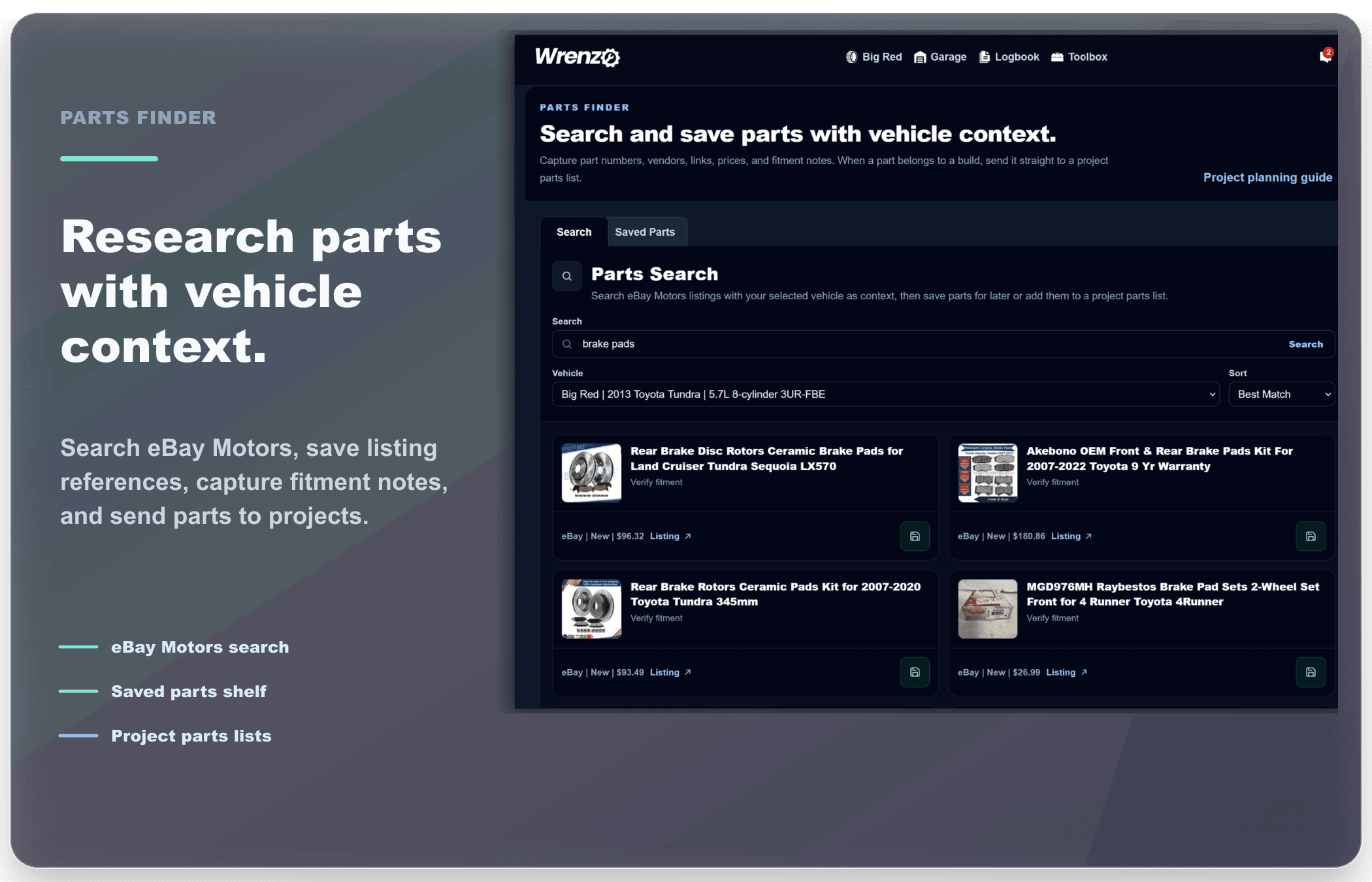Open the Toolbox

point(1079,57)
